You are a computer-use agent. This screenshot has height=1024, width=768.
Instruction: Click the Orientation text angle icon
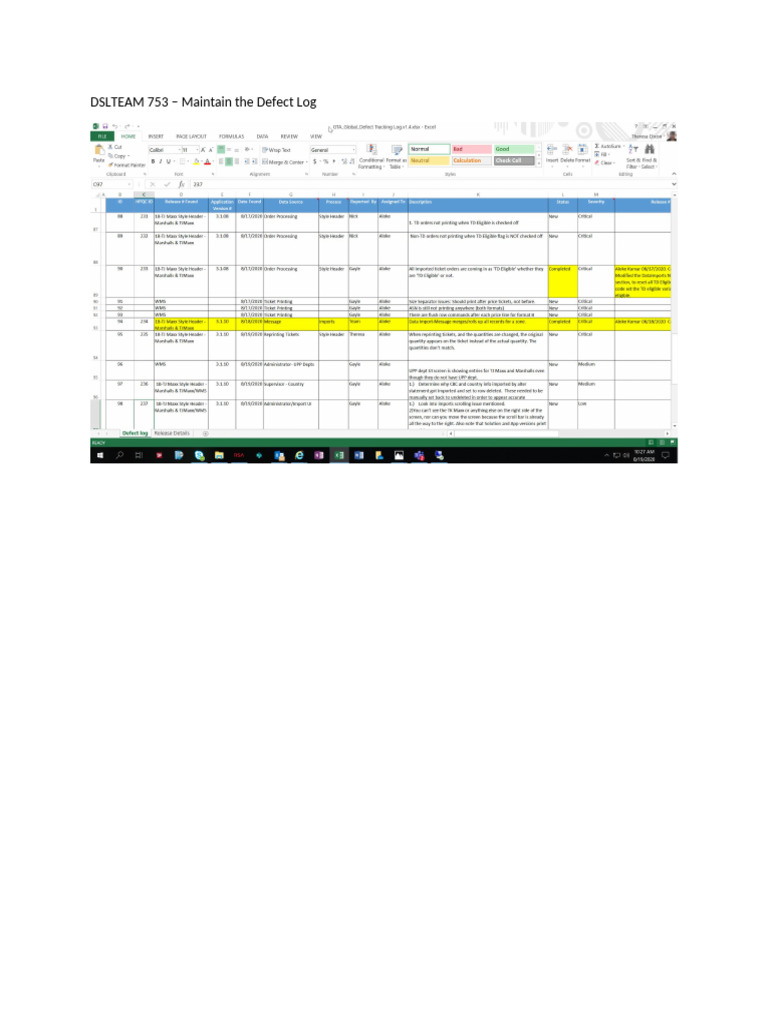pos(248,150)
